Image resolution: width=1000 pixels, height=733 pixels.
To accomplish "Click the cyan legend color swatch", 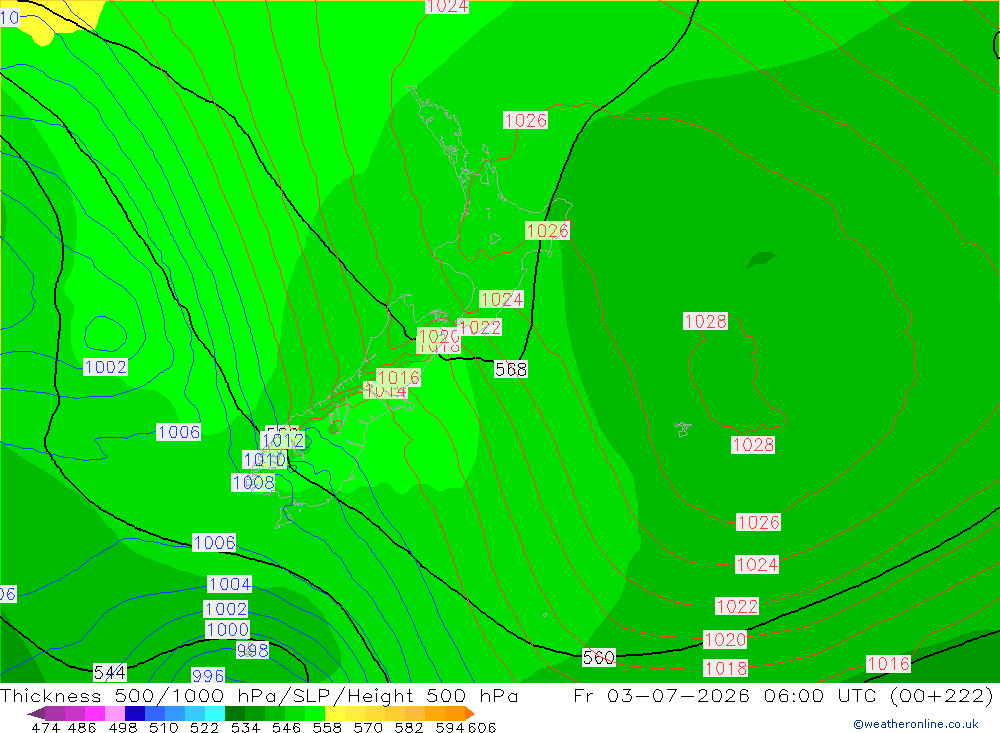I will [215, 713].
